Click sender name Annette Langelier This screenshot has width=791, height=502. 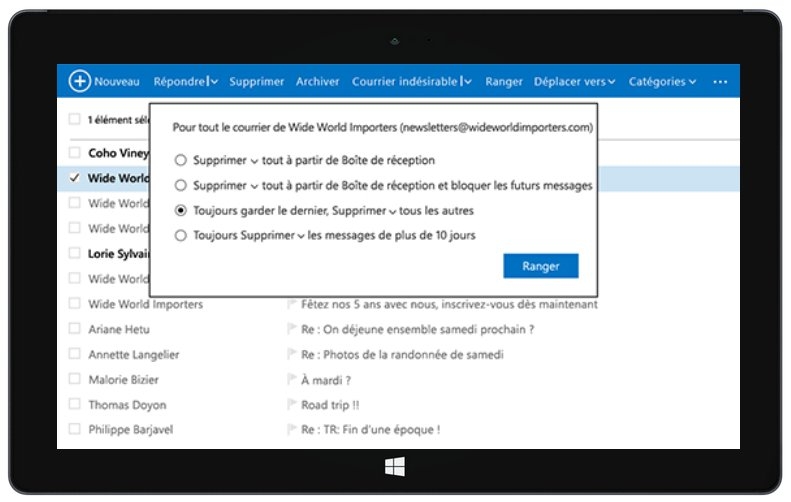pyautogui.click(x=134, y=355)
